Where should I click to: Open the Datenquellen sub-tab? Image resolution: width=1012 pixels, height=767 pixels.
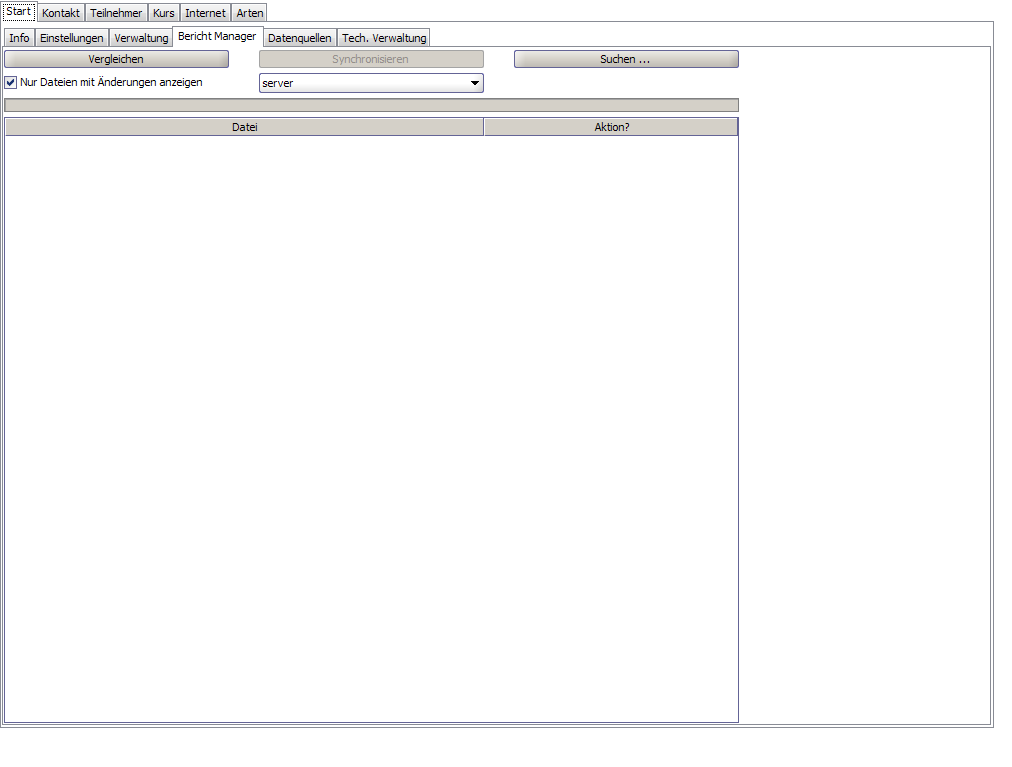299,38
